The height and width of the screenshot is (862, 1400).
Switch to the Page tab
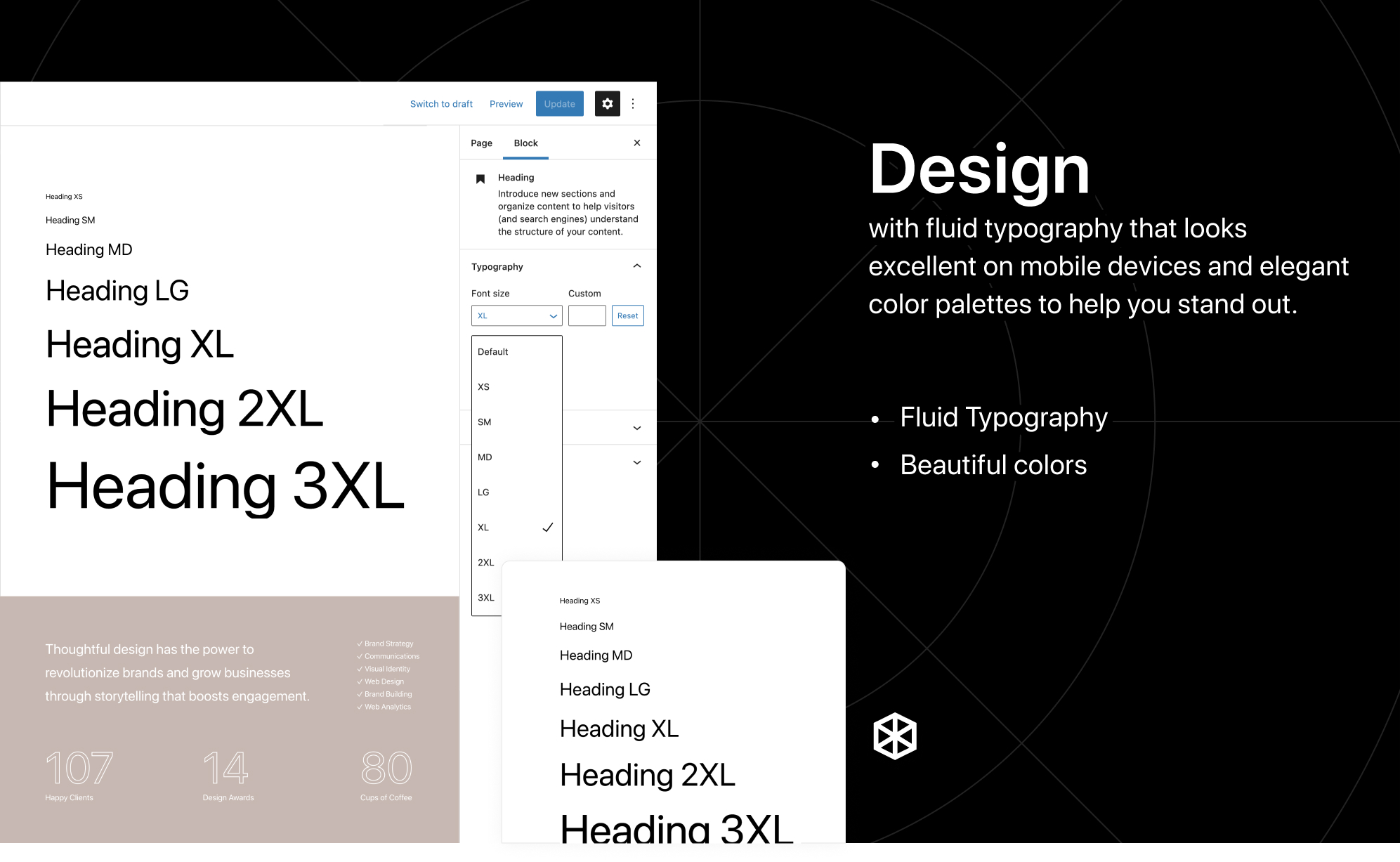point(481,143)
